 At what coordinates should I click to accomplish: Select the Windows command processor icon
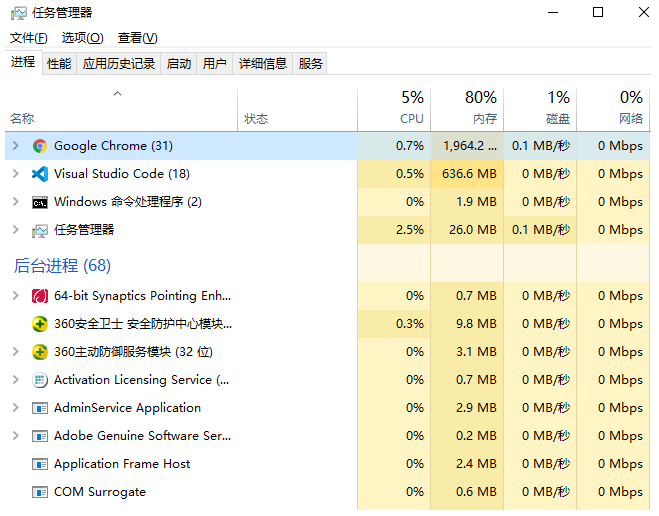click(x=40, y=202)
